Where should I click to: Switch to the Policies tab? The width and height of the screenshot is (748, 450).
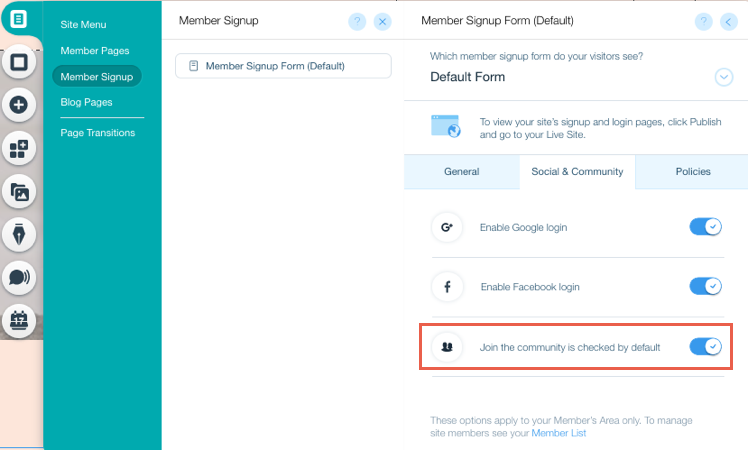[x=693, y=172]
